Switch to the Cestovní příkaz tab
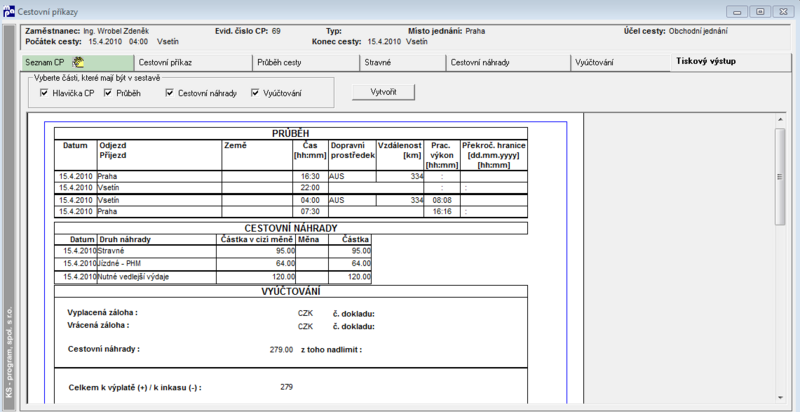The width and height of the screenshot is (800, 412). click(193, 62)
